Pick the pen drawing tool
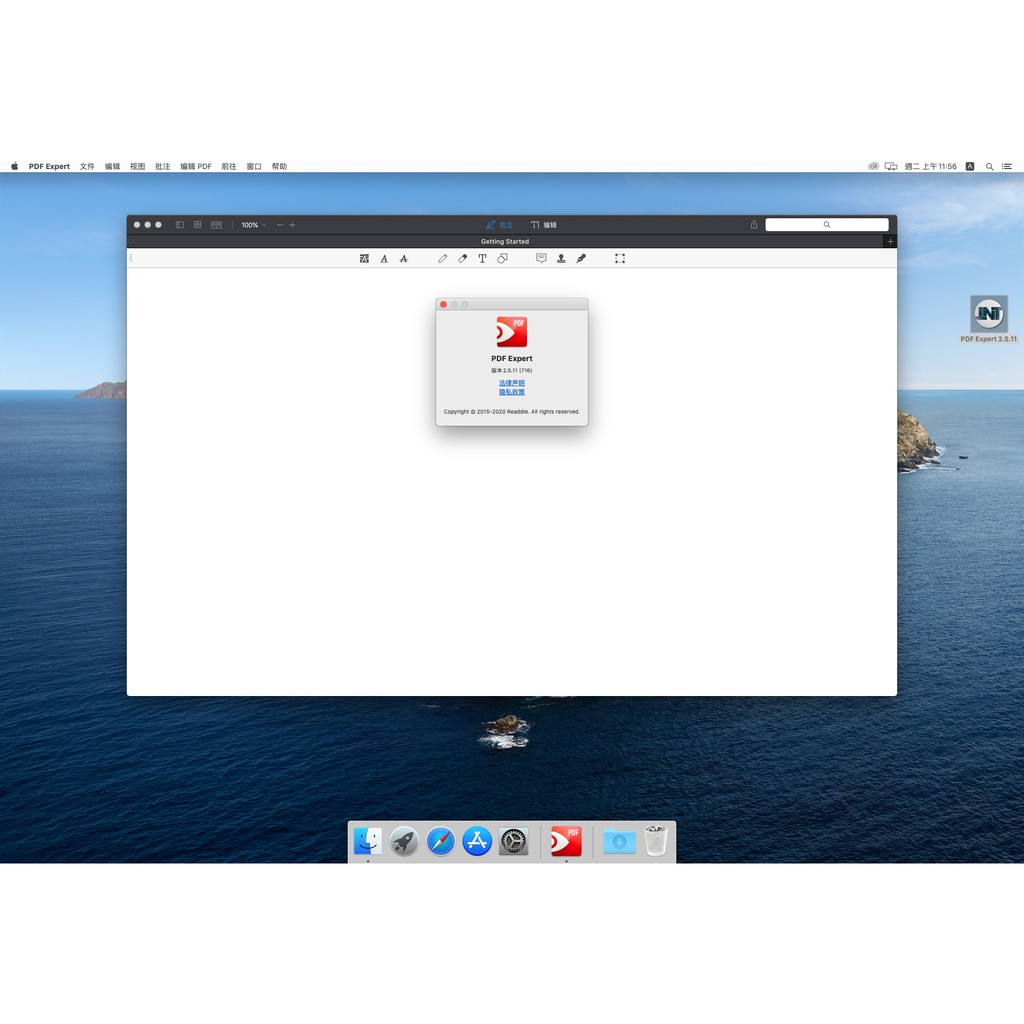1024x1024 pixels. 443,258
